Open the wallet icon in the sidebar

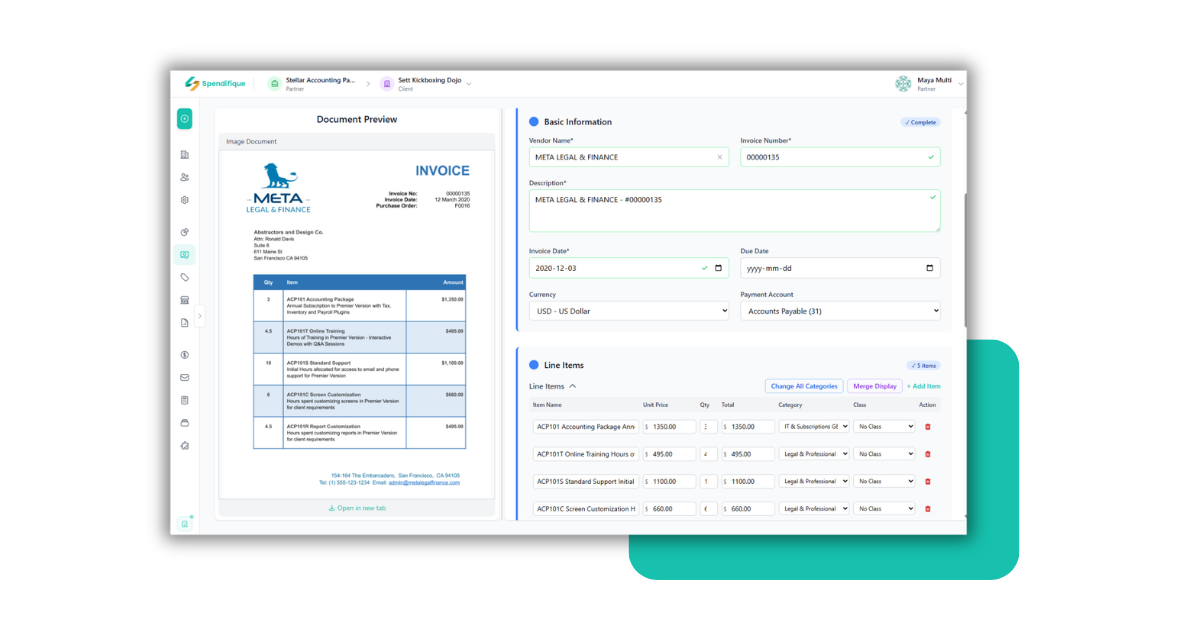[x=185, y=423]
